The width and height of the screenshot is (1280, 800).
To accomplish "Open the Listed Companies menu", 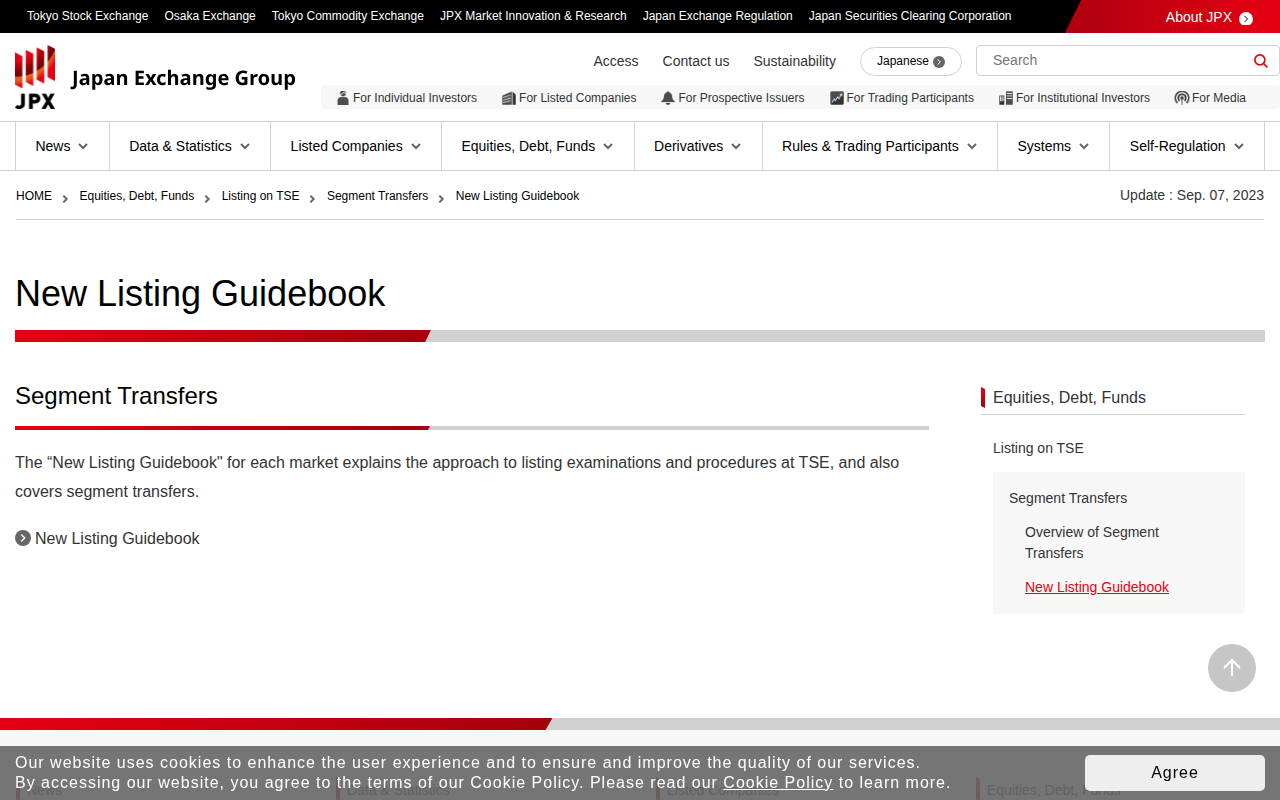I will 356,146.
